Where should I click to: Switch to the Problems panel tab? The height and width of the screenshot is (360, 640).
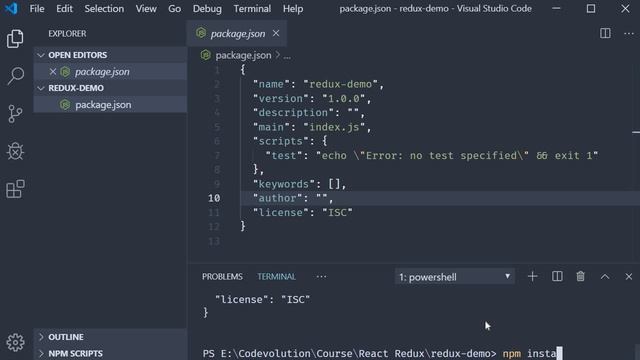pyautogui.click(x=222, y=277)
